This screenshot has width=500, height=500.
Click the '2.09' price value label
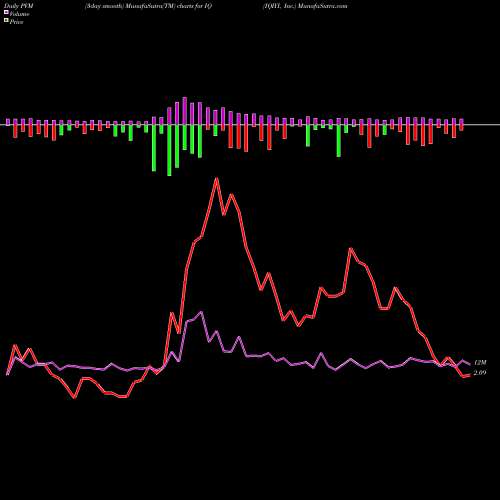tap(480, 373)
